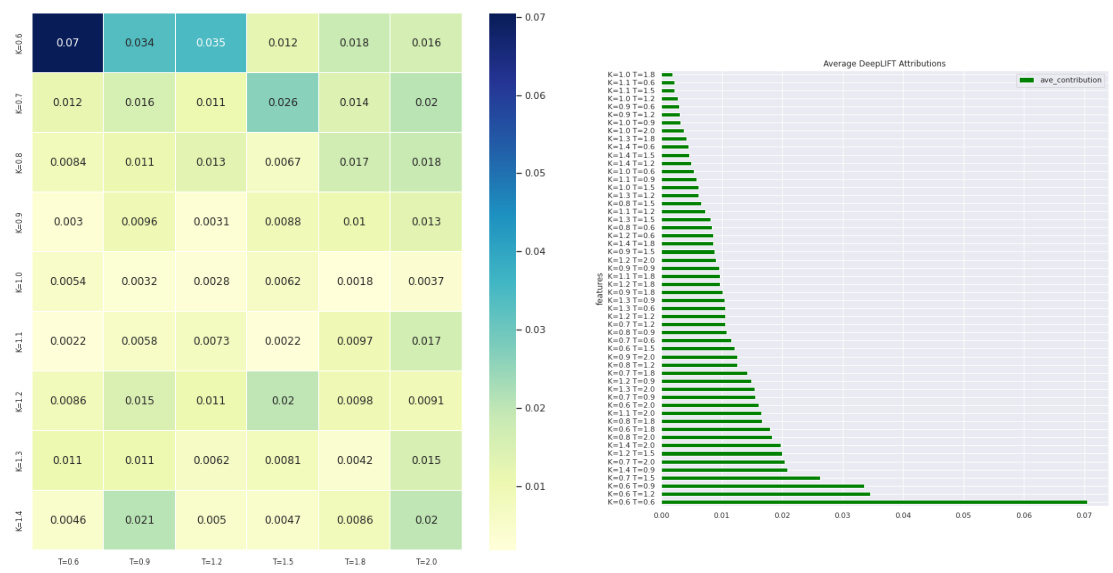This screenshot has height=573, width=1113.
Task: Click the heatmap cell showing 0.021
Action: click(139, 520)
